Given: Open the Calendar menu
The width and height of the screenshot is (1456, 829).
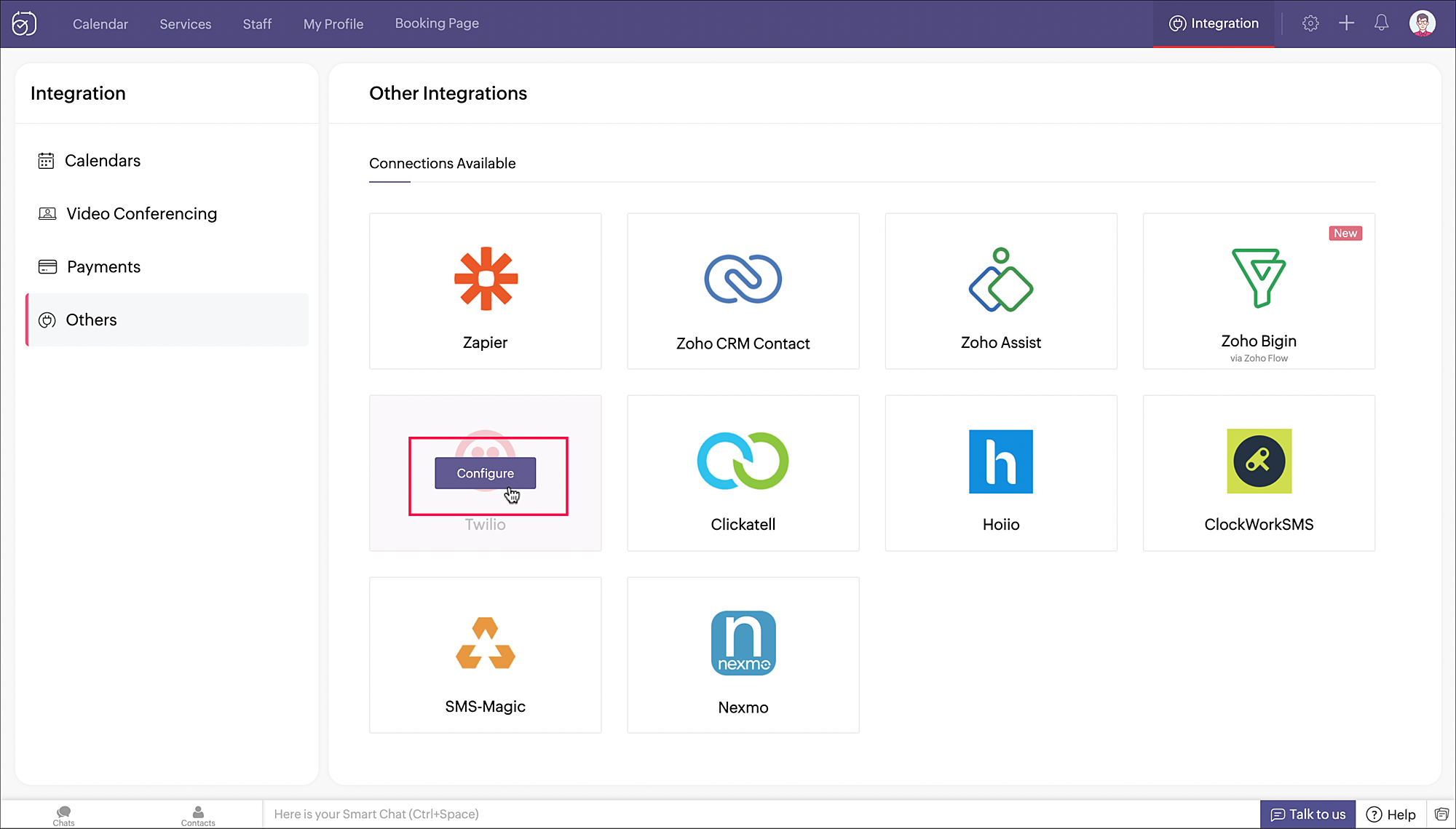Looking at the screenshot, I should click(x=100, y=24).
